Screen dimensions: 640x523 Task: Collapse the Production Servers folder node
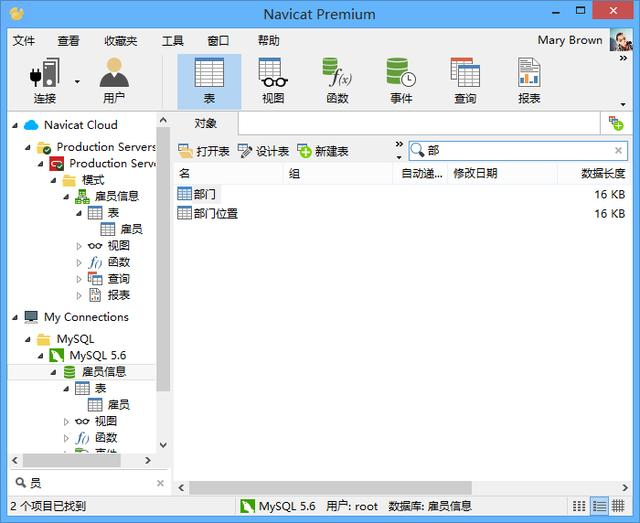click(28, 147)
